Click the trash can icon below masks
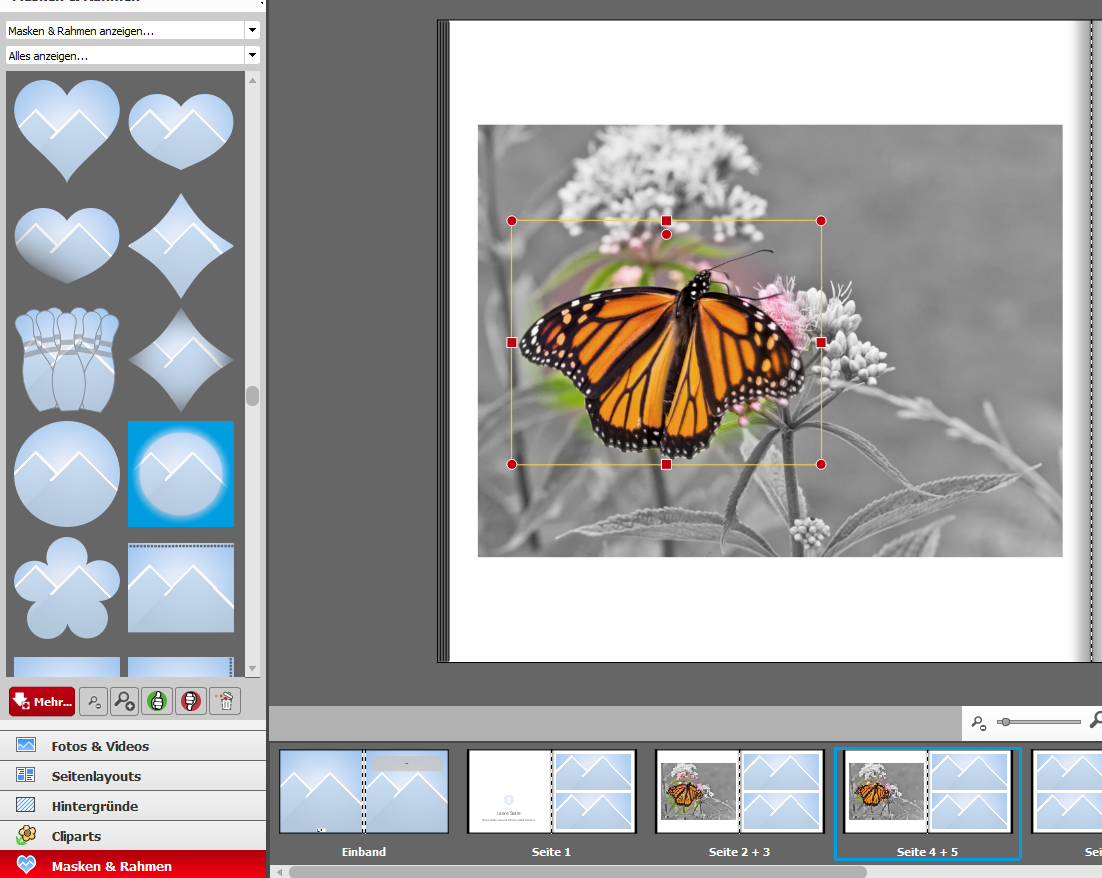The height and width of the screenshot is (878, 1102). (x=224, y=701)
